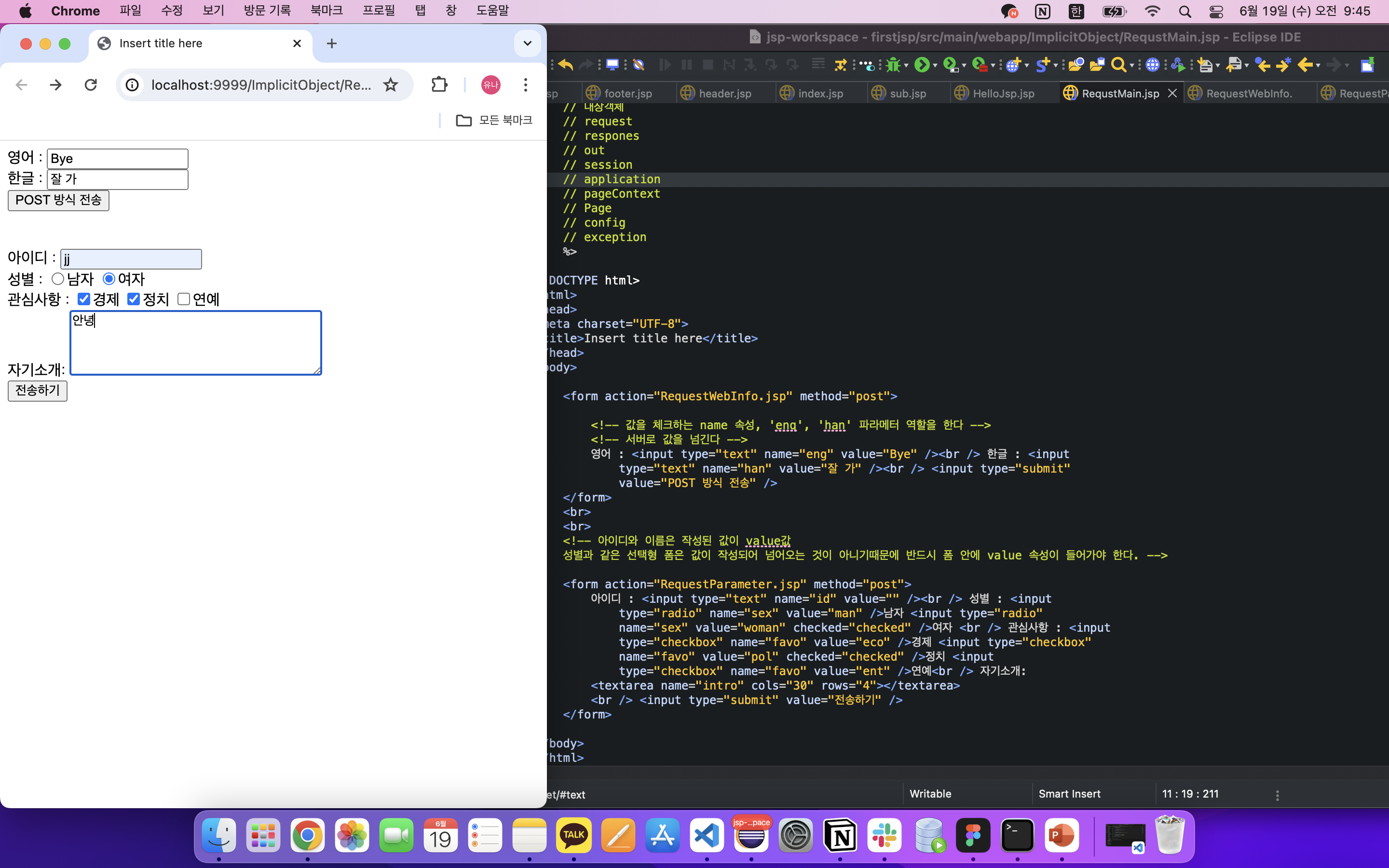
Task: Click the Undo arrow in Eclipse toolbar
Action: (565, 65)
